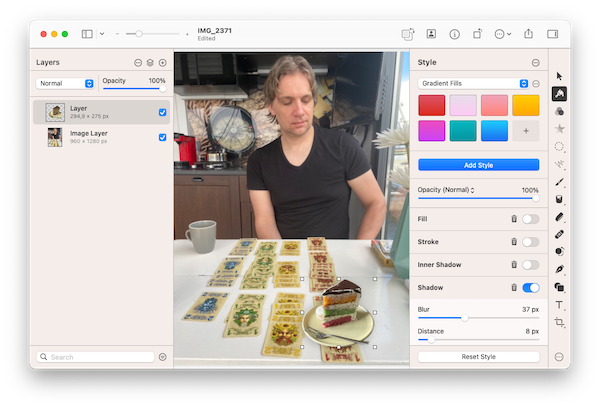Select the Color Fill bucket tool
The width and height of the screenshot is (600, 408).
559,199
